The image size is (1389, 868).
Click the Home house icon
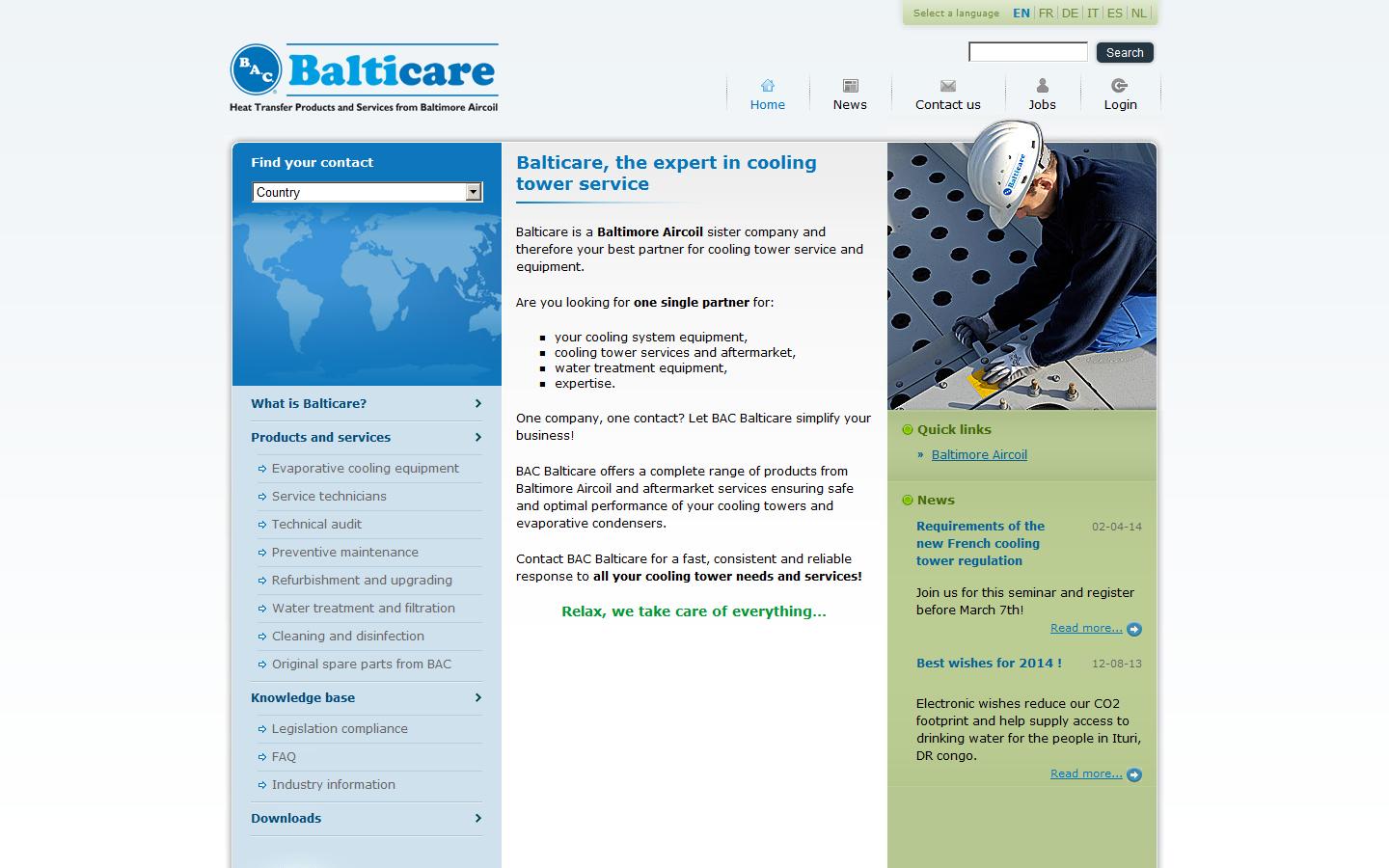[x=767, y=86]
